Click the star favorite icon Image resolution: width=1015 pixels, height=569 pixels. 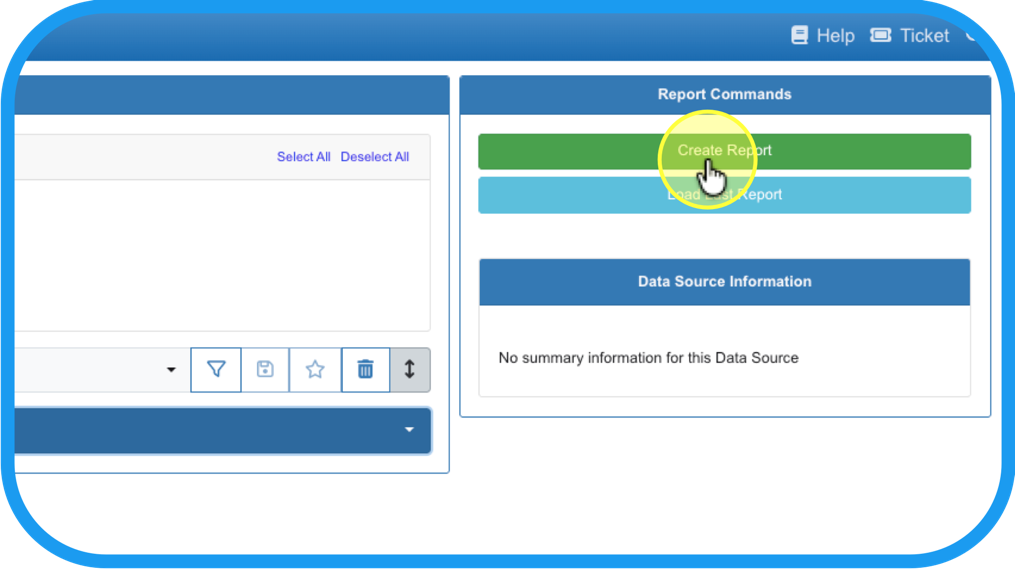pyautogui.click(x=315, y=370)
